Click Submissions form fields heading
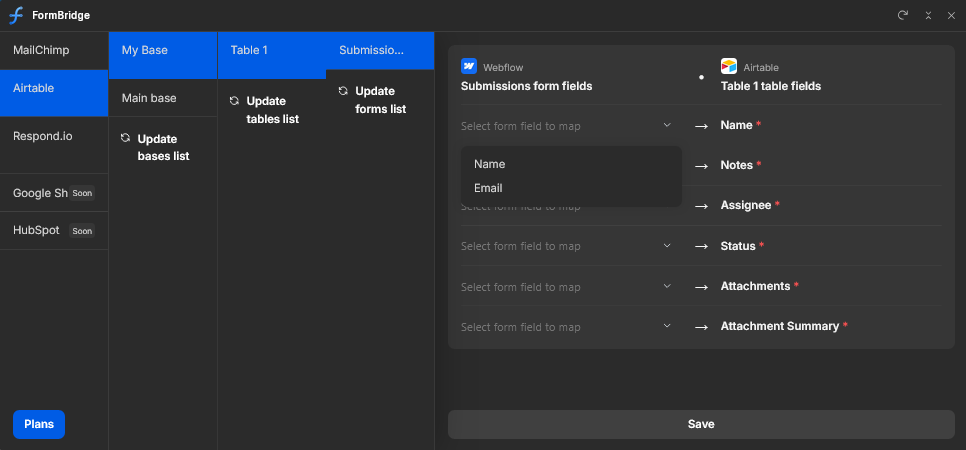966x450 pixels. click(527, 86)
